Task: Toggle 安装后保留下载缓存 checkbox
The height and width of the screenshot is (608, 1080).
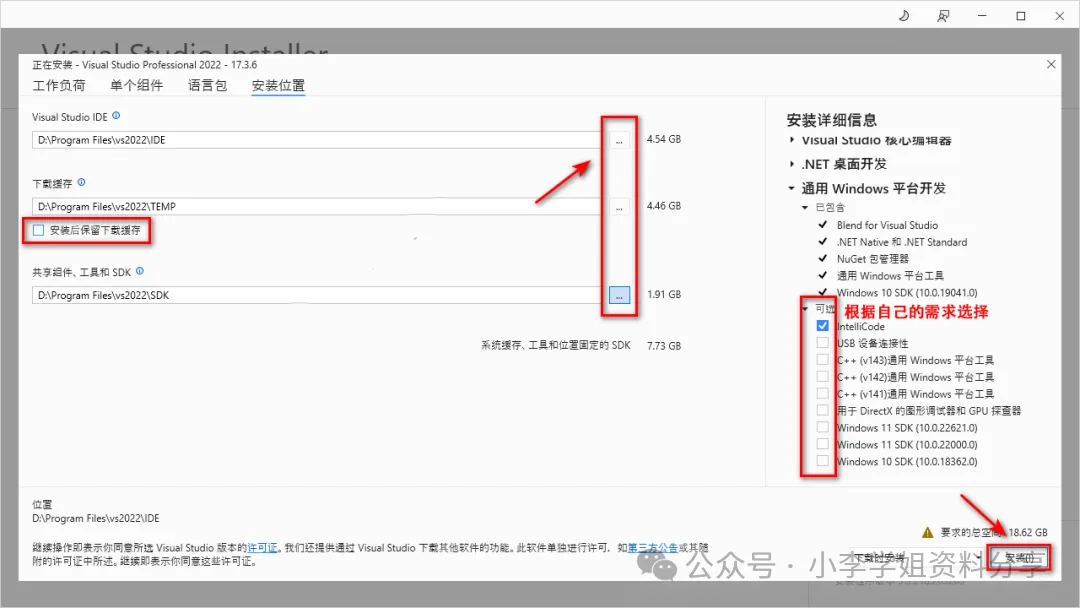Action: click(x=39, y=230)
